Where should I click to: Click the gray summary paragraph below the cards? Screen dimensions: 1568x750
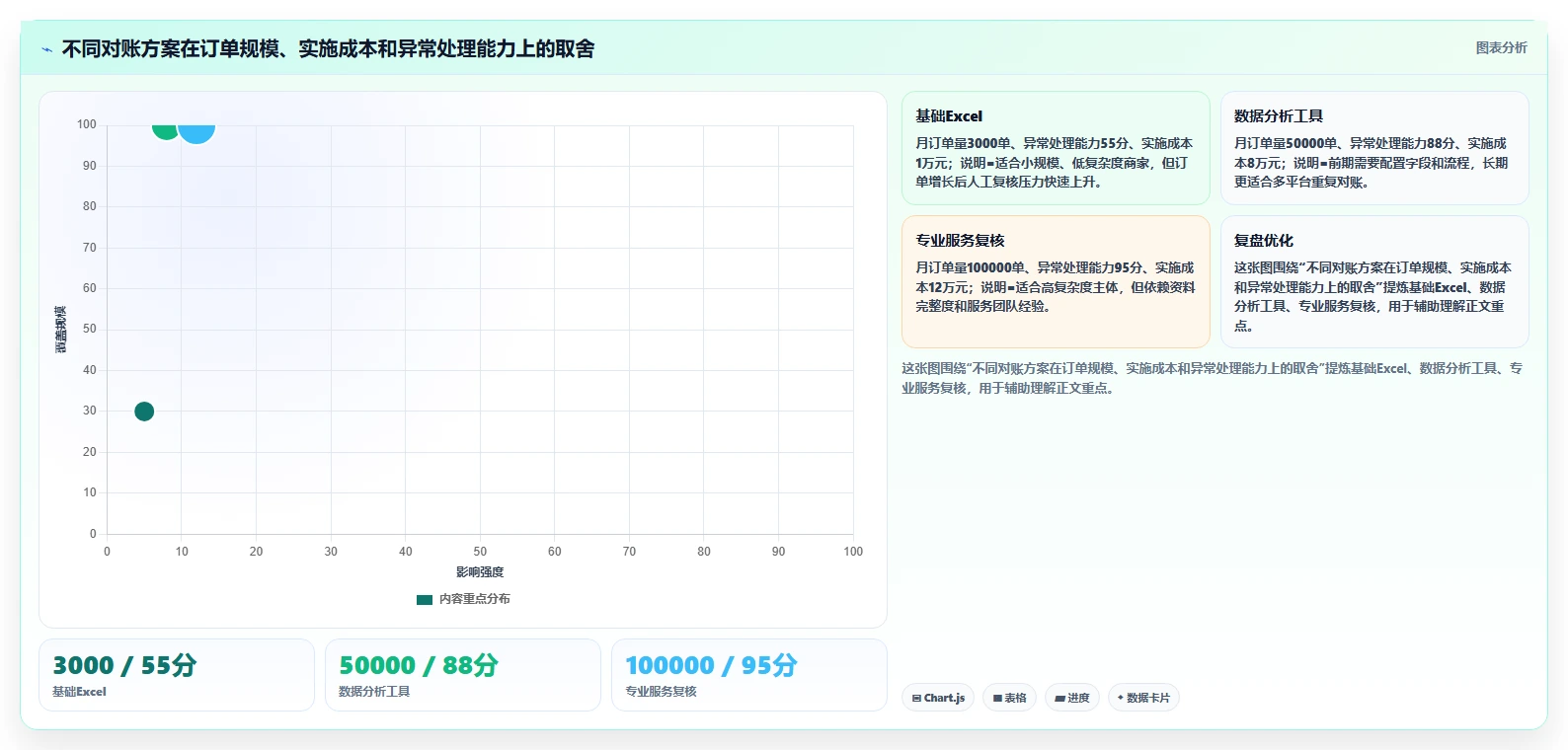click(1213, 378)
